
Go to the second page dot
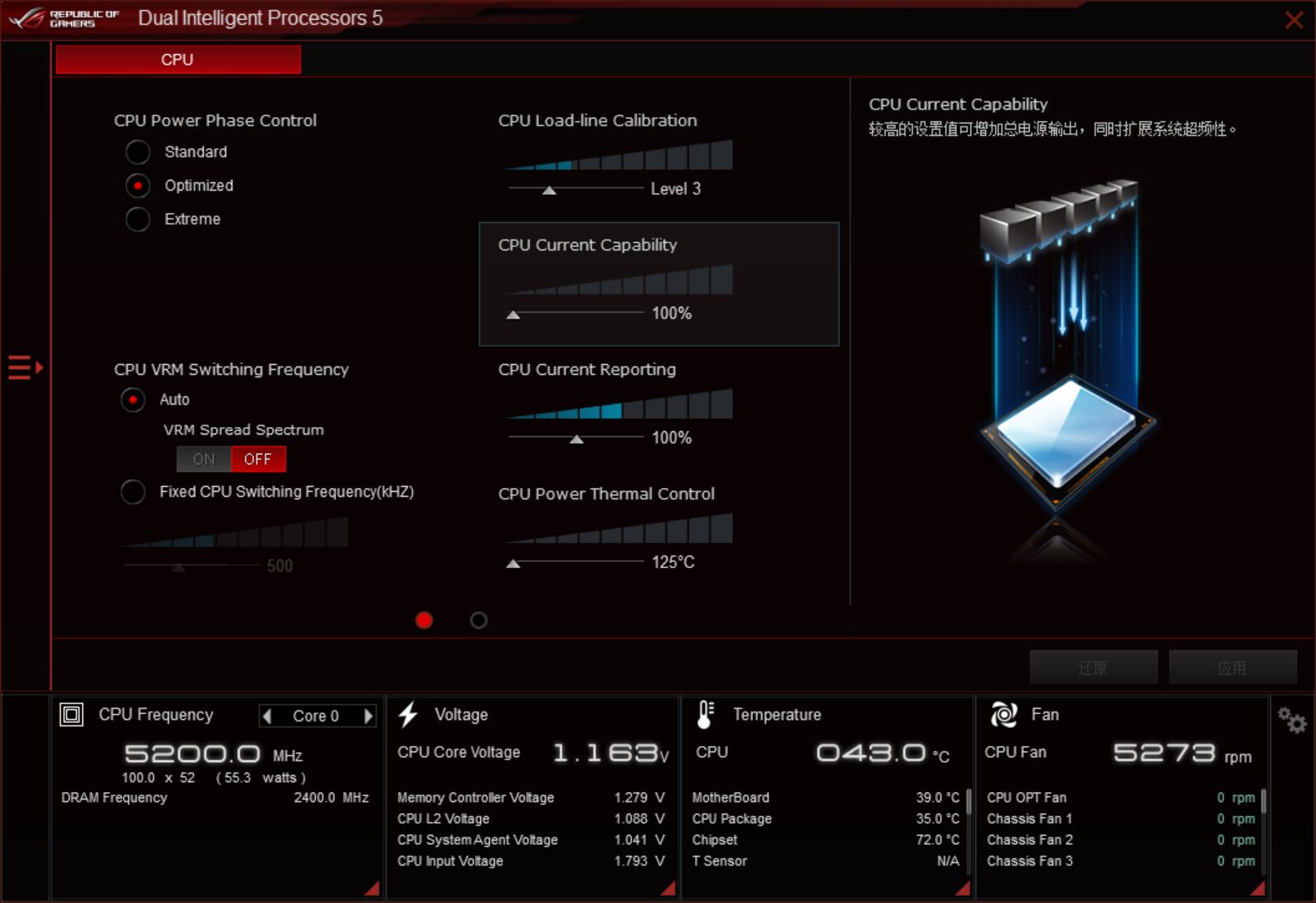pyautogui.click(x=478, y=620)
